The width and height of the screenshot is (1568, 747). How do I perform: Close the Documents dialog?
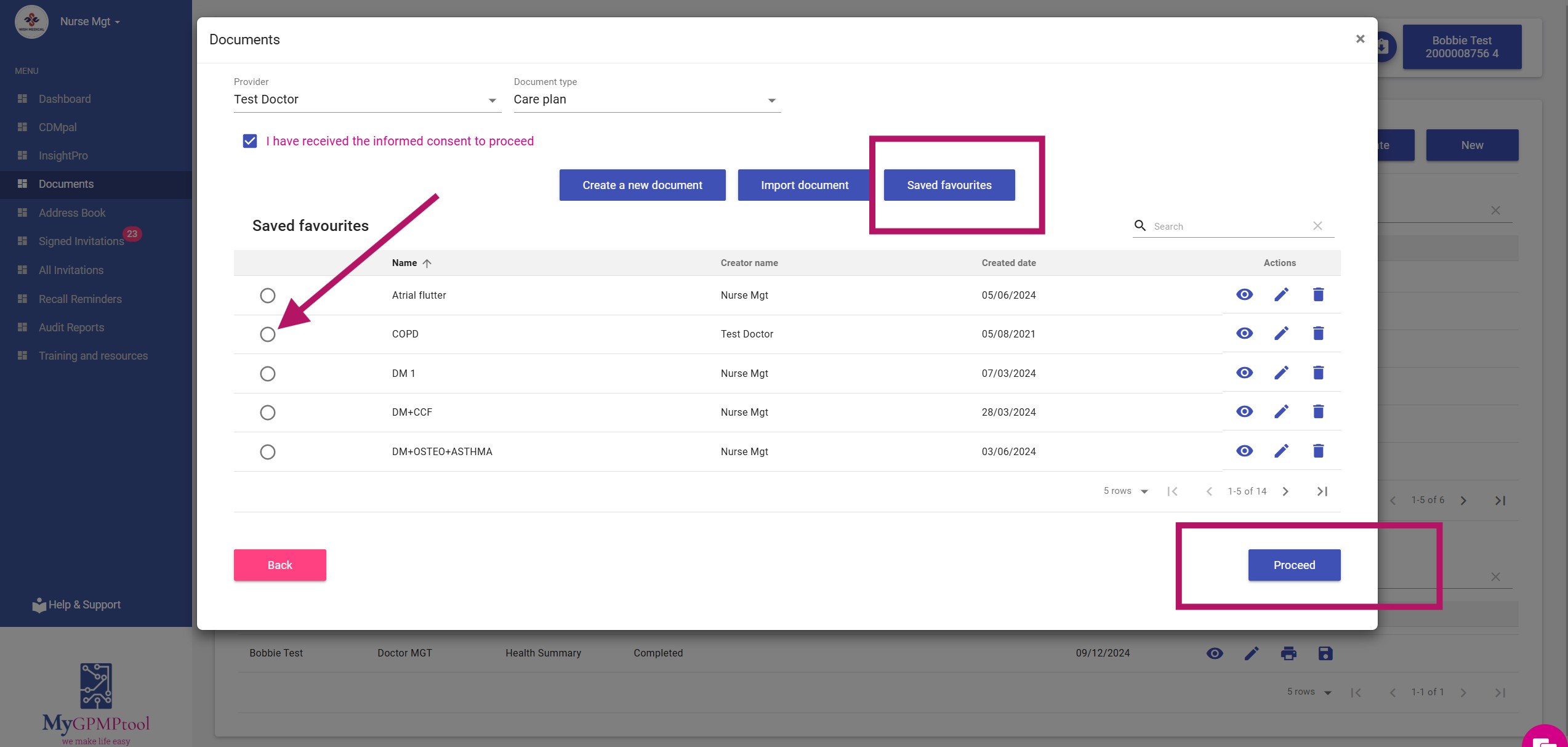pyautogui.click(x=1360, y=39)
